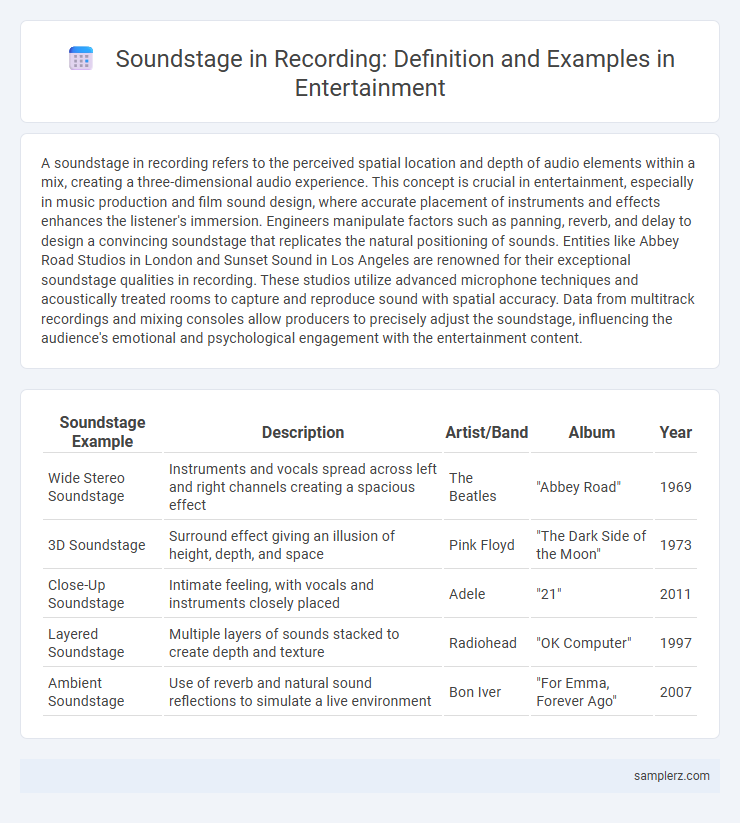Click the calendar grid icon beside the title
The height and width of the screenshot is (823, 740).
[x=81, y=58]
